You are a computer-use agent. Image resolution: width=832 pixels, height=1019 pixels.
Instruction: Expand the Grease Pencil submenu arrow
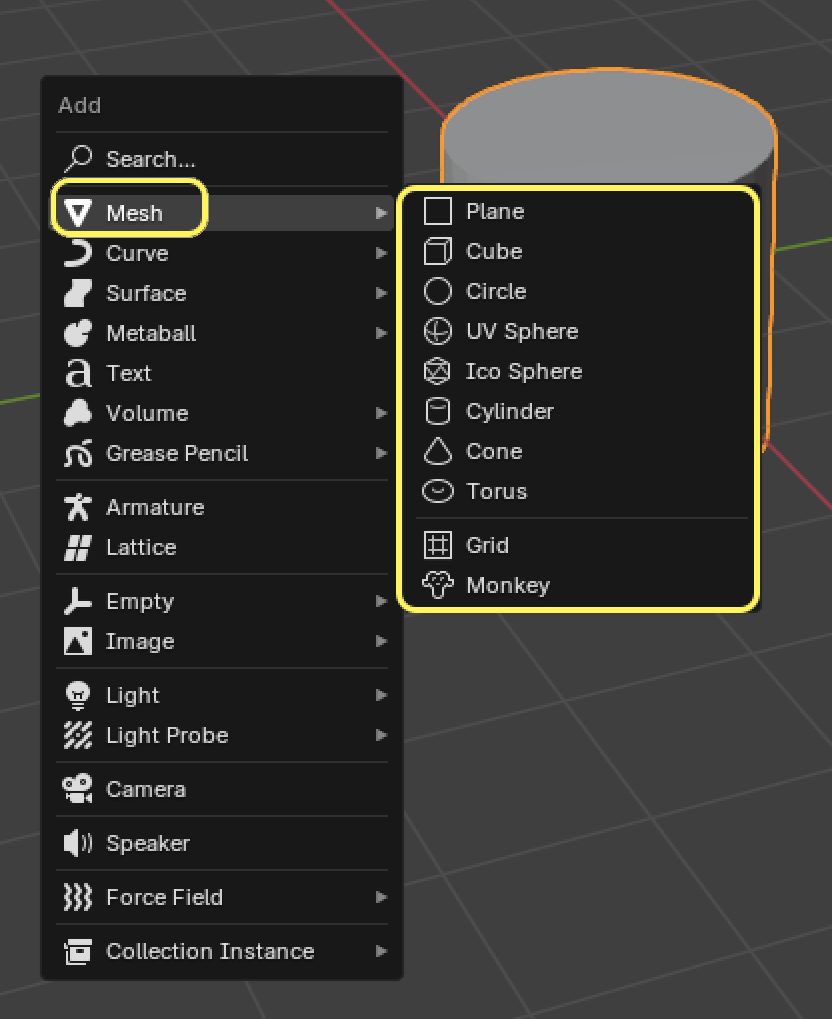(x=381, y=453)
